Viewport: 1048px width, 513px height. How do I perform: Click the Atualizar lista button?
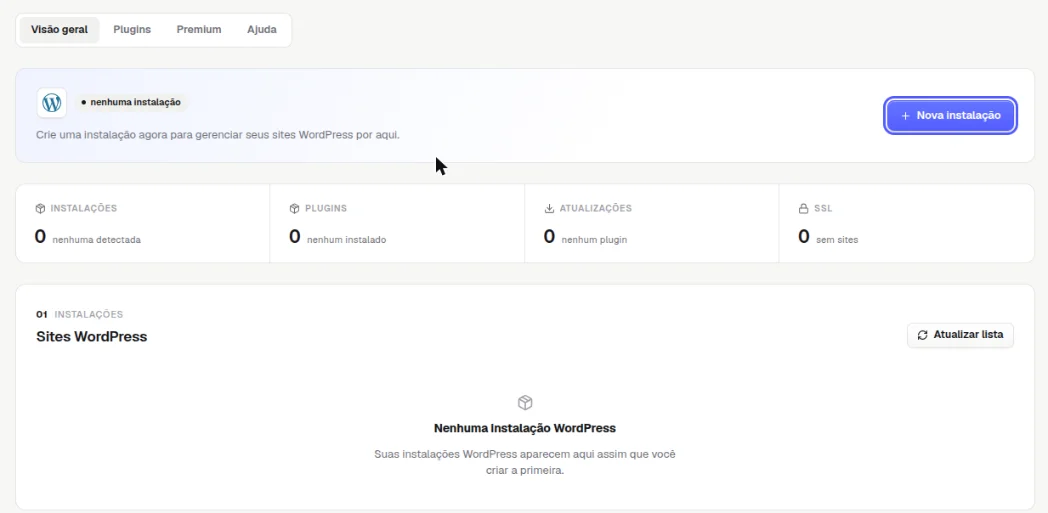coord(960,335)
